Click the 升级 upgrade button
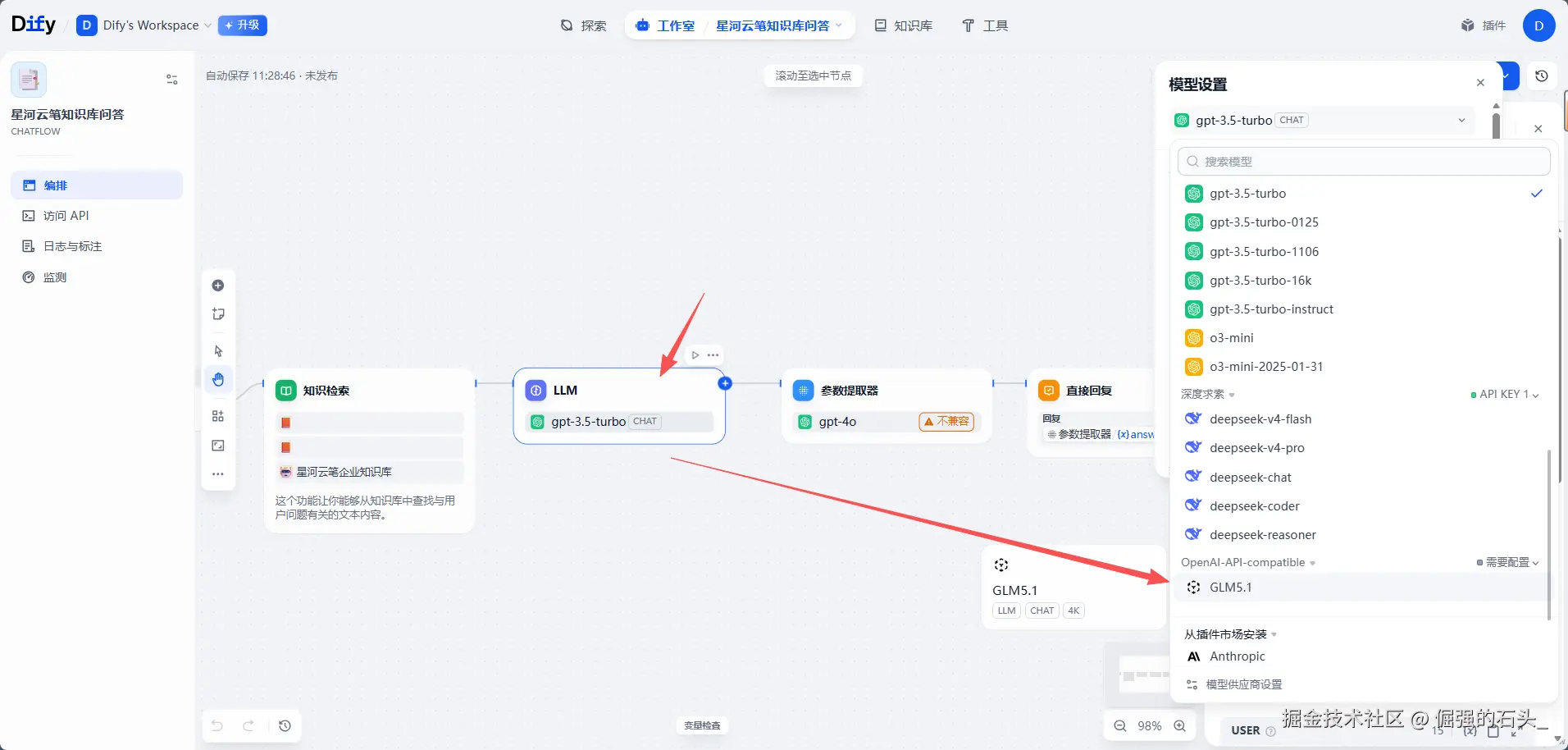 tap(243, 25)
